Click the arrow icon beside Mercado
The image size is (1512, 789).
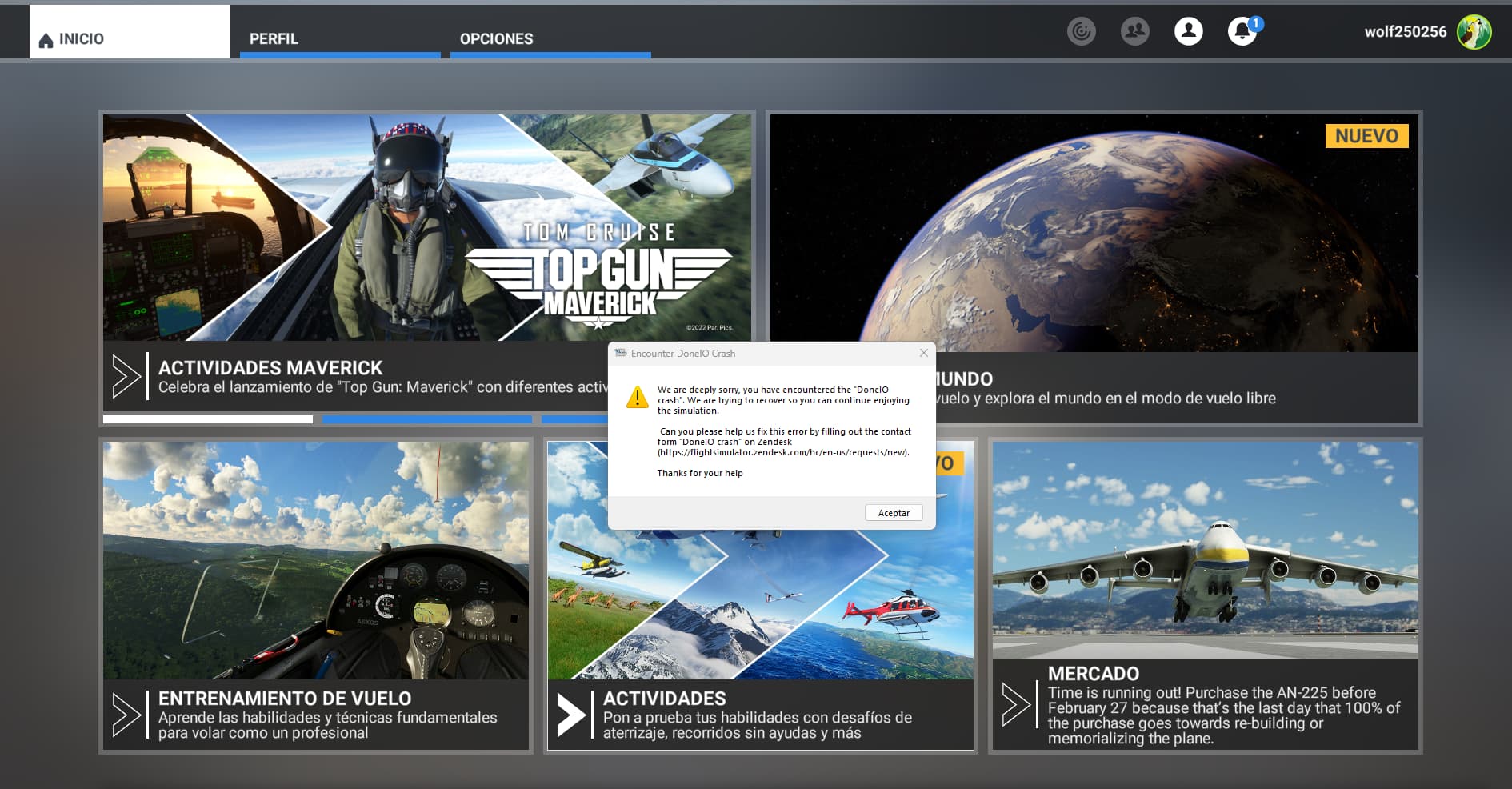point(1016,705)
